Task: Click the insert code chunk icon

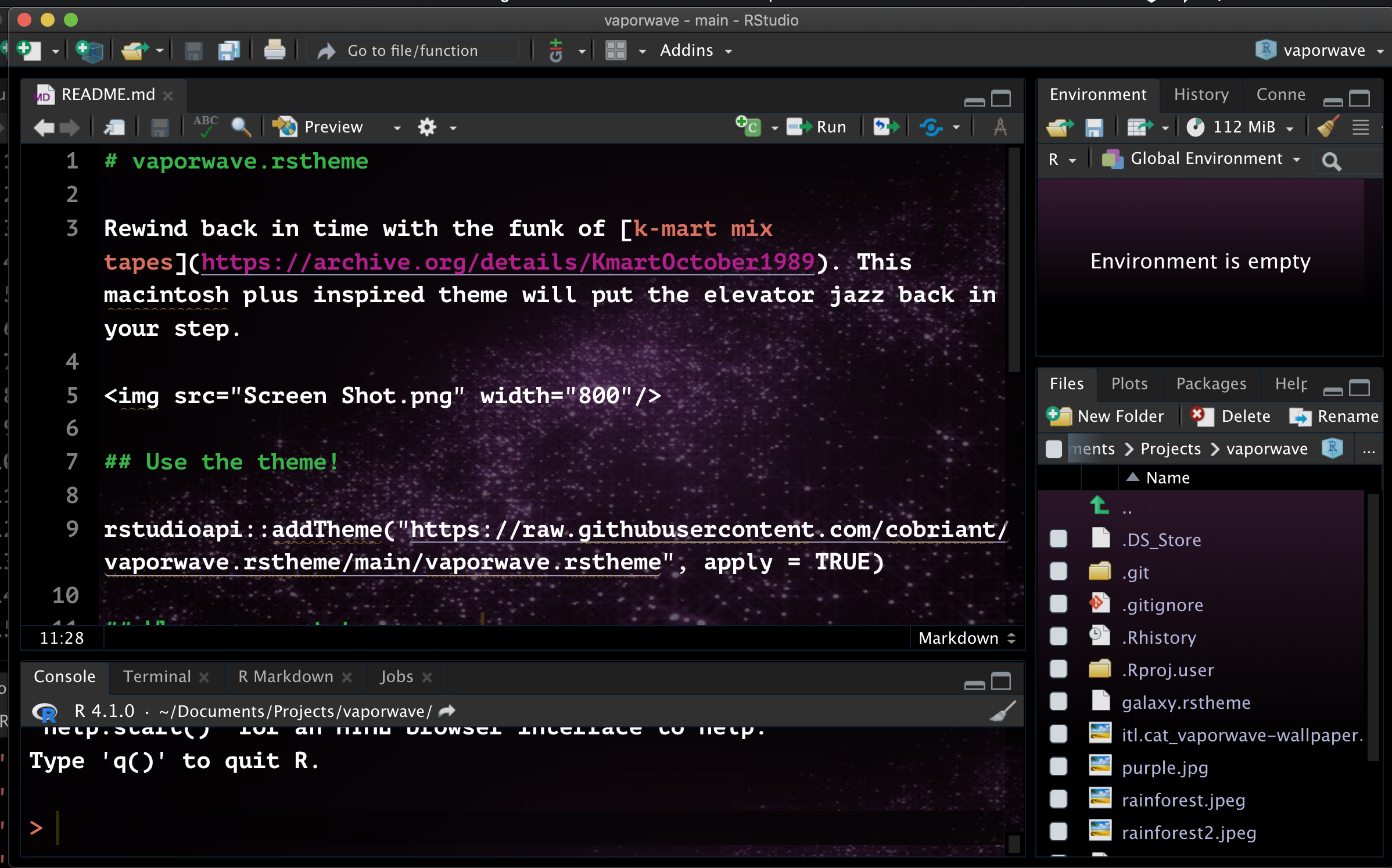Action: coord(749,127)
